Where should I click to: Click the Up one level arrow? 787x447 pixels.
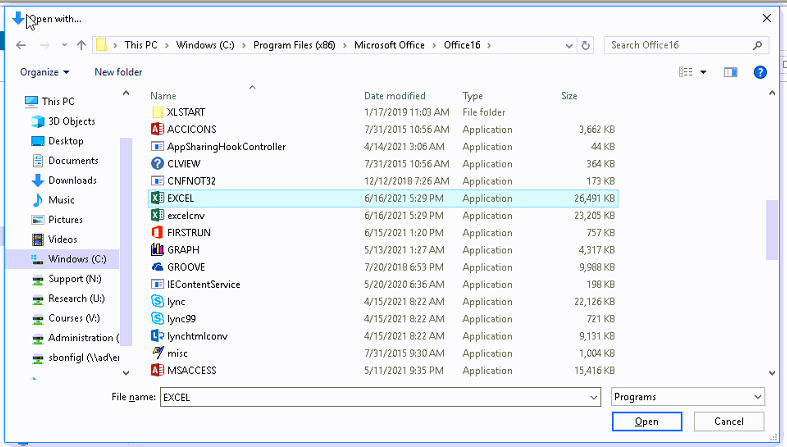(81, 45)
